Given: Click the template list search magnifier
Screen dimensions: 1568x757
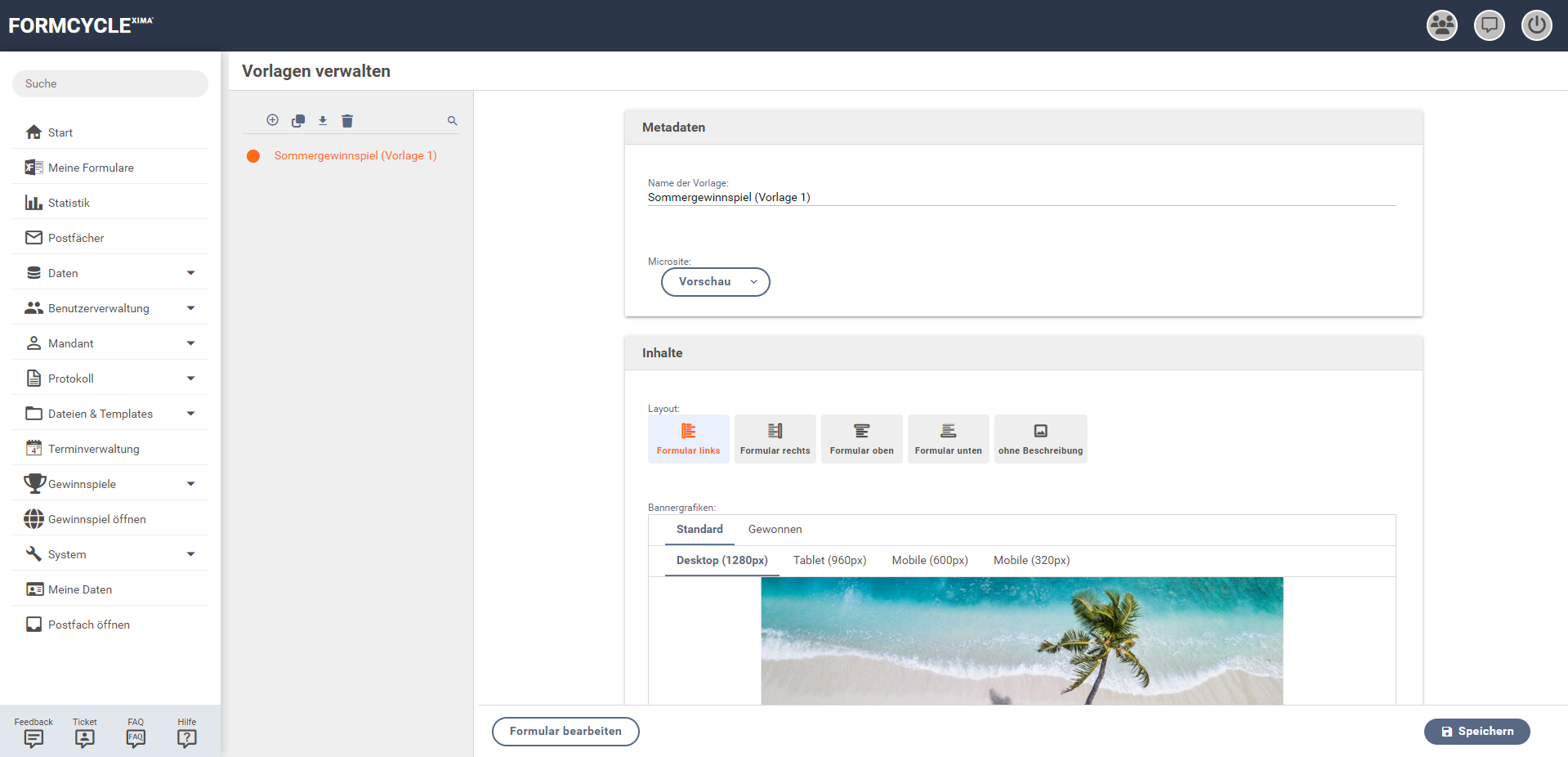Looking at the screenshot, I should (452, 121).
